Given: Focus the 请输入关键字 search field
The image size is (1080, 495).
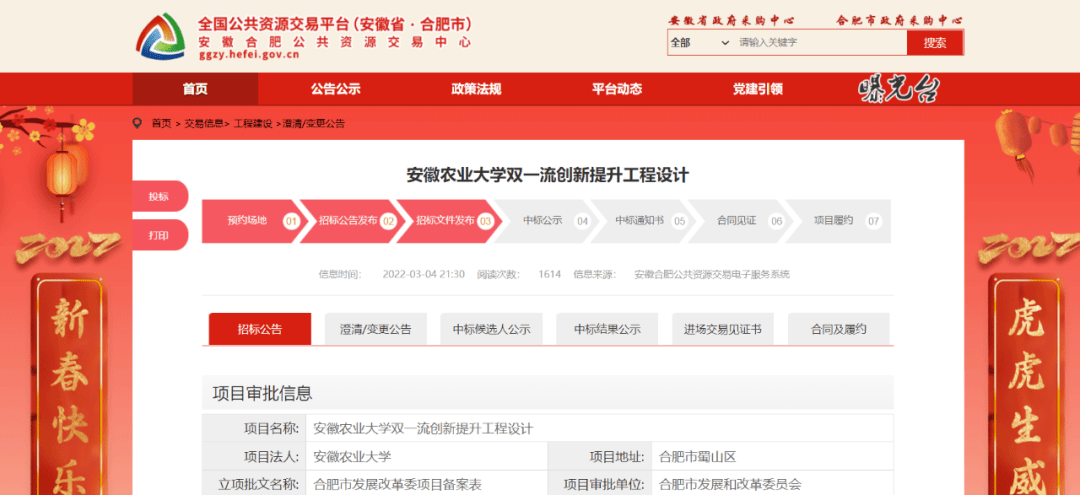Looking at the screenshot, I should [x=820, y=43].
